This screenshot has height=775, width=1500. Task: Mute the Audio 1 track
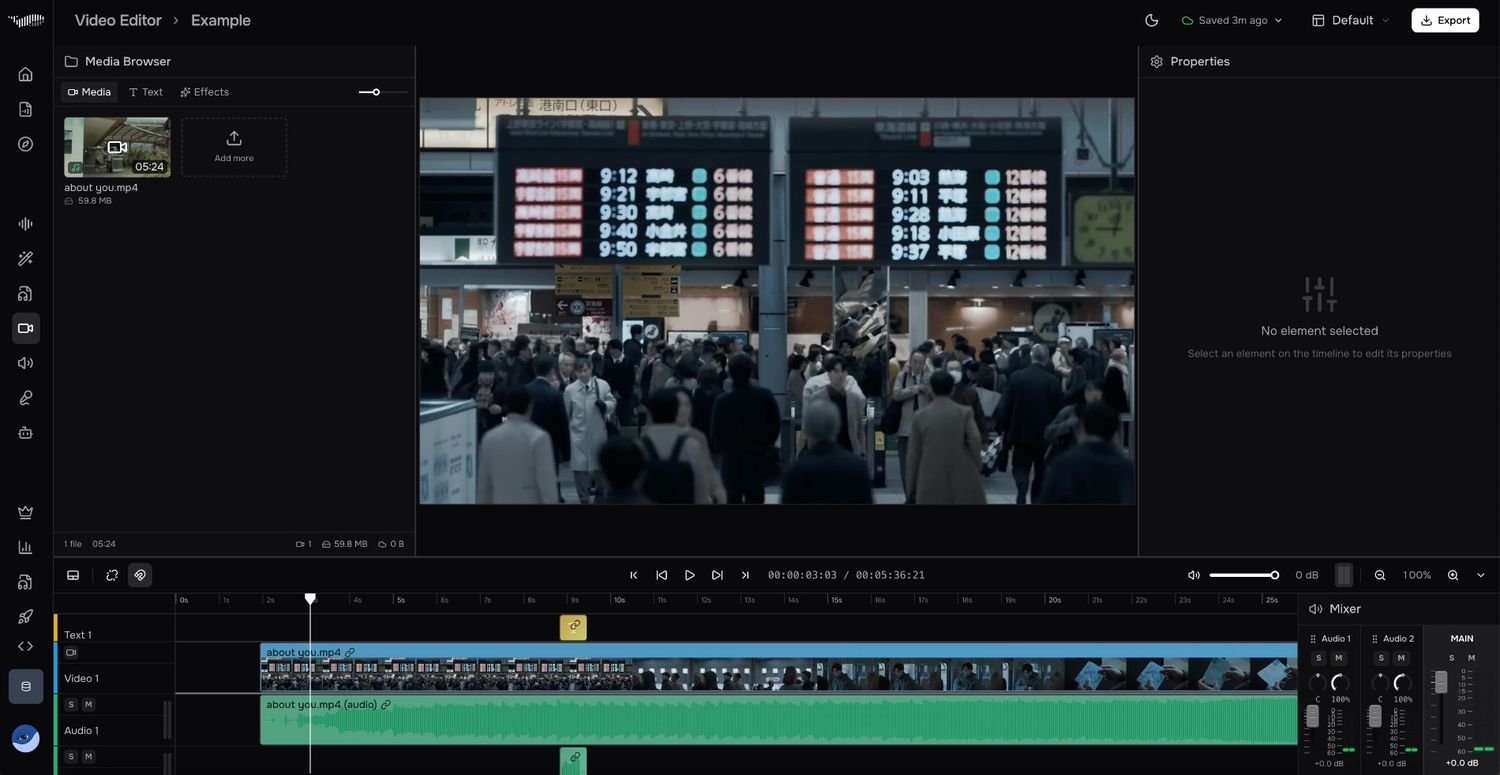click(x=88, y=704)
